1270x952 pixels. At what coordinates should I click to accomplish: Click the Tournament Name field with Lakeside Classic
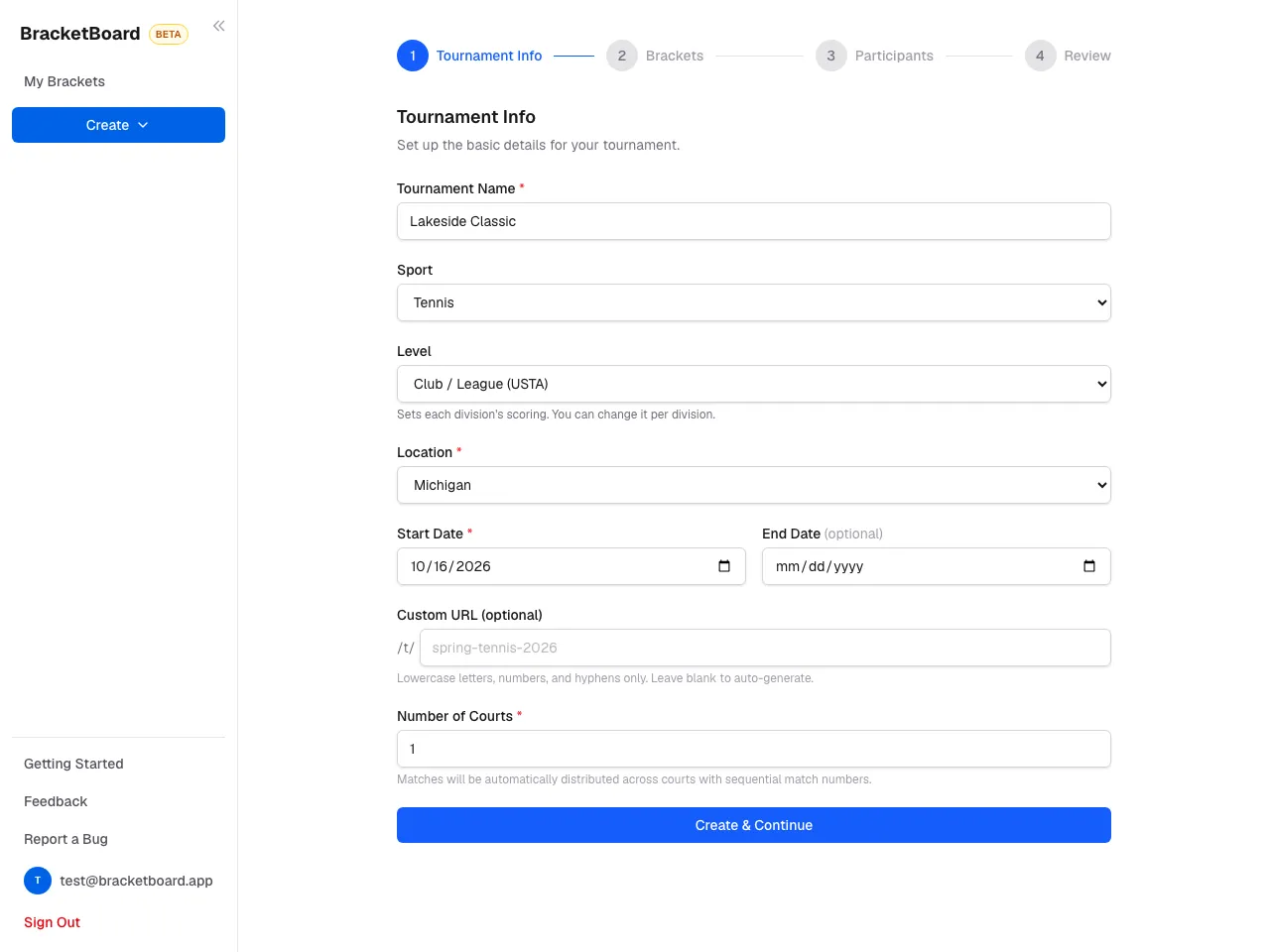(754, 221)
